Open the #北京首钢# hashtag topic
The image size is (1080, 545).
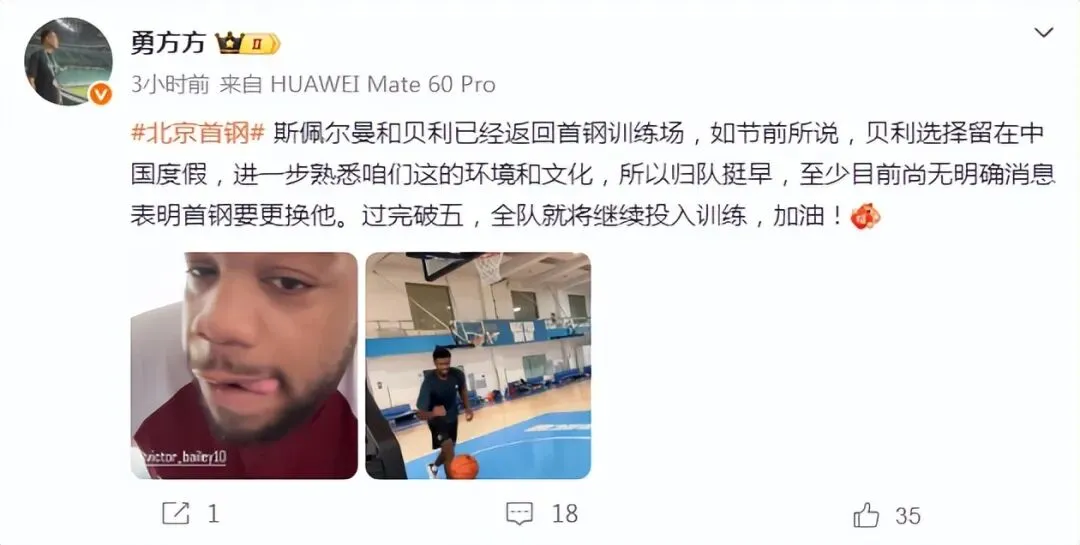(198, 133)
